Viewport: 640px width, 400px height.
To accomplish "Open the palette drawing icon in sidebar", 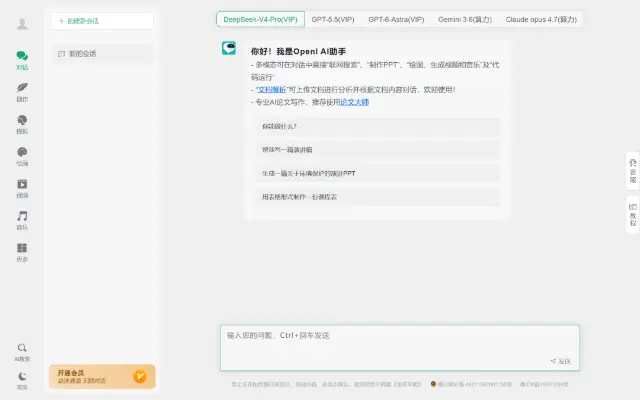I will coord(22,152).
